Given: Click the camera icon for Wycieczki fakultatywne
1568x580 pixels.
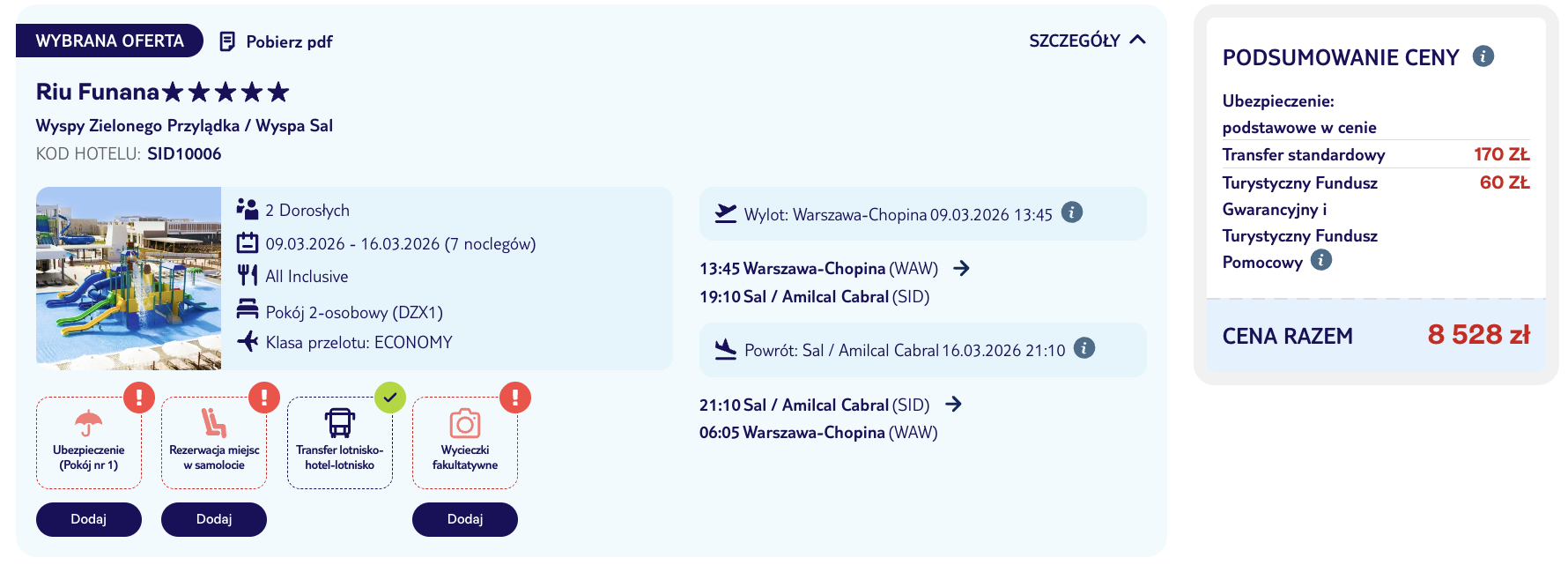Looking at the screenshot, I should (x=465, y=423).
